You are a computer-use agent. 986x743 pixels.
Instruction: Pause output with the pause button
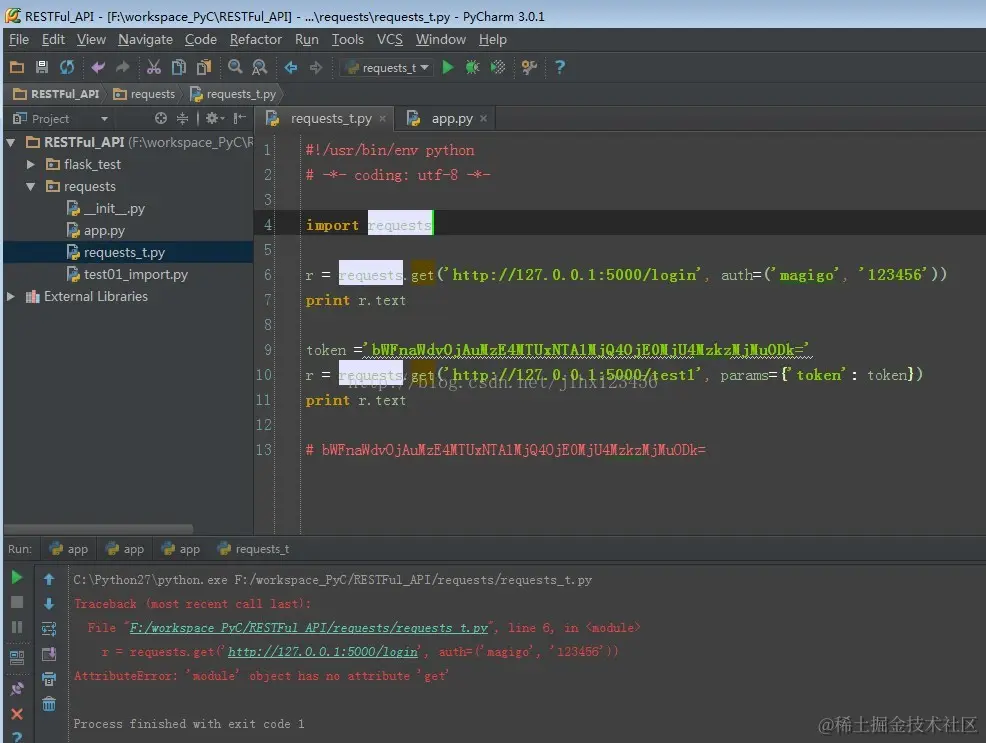pyautogui.click(x=17, y=627)
